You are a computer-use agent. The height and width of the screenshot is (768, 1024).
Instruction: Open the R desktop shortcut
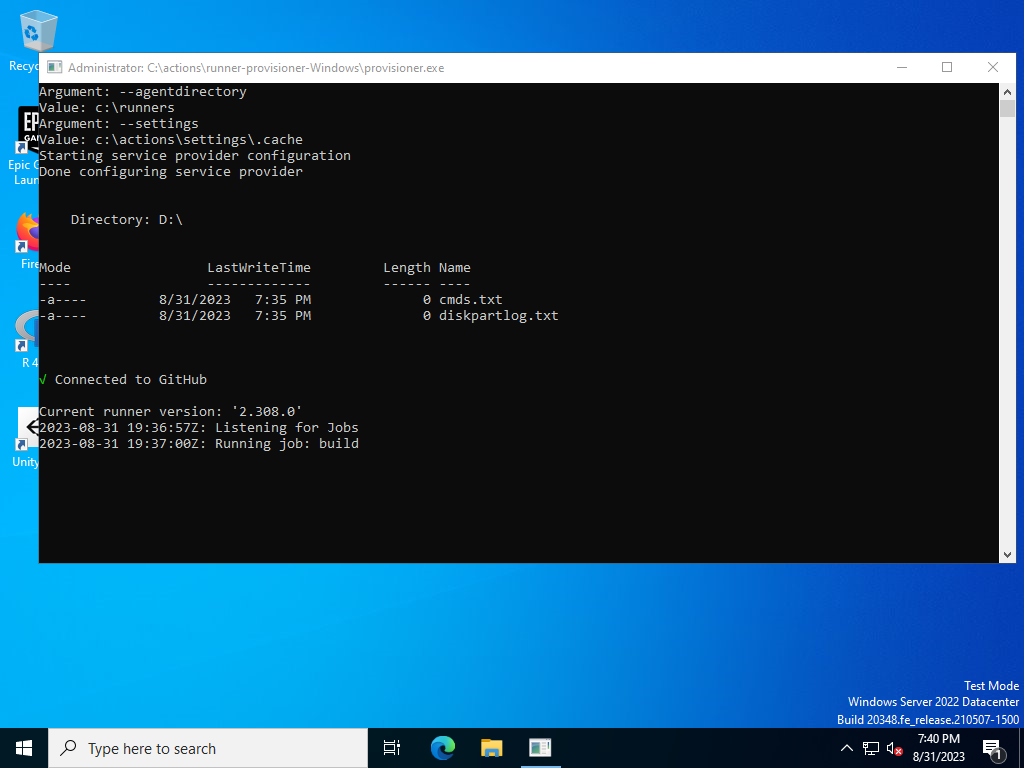pyautogui.click(x=26, y=340)
